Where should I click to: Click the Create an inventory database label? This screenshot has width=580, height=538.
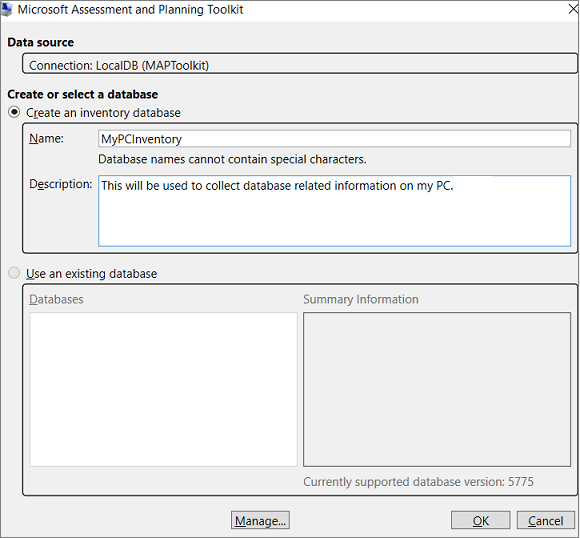click(103, 112)
